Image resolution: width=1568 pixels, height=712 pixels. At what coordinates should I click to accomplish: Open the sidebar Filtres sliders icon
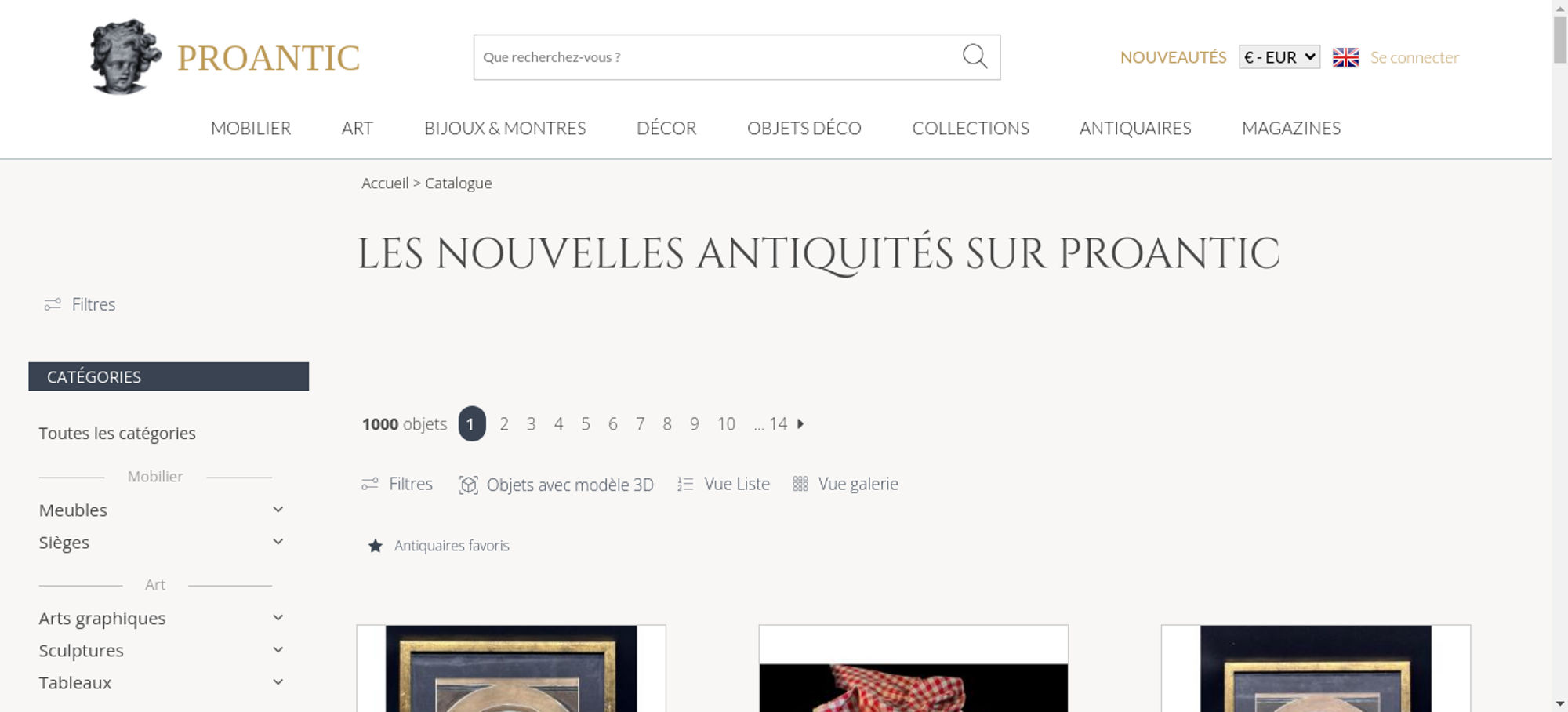tap(53, 304)
